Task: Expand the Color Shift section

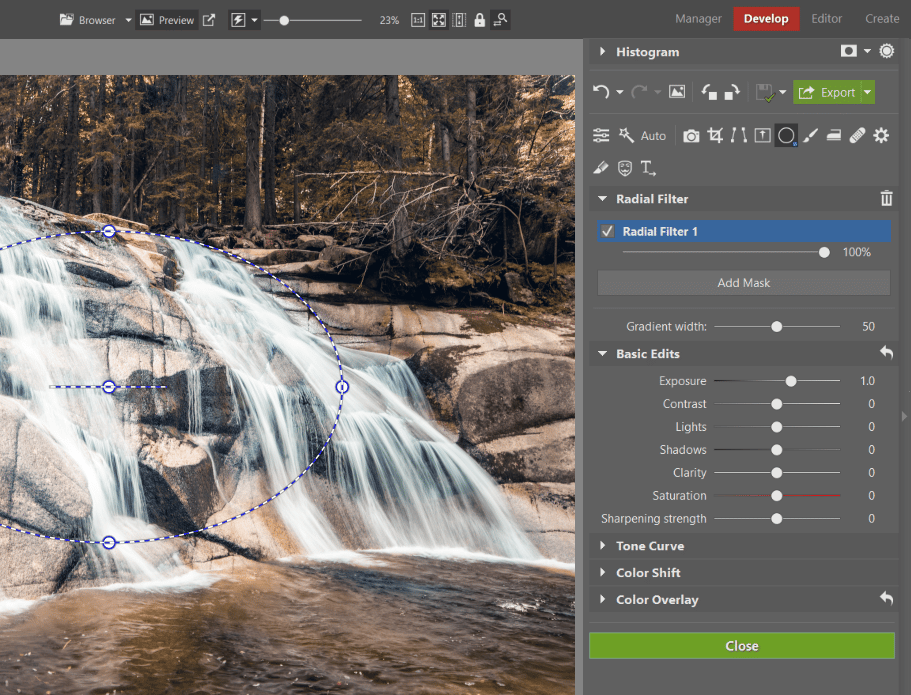Action: point(602,572)
